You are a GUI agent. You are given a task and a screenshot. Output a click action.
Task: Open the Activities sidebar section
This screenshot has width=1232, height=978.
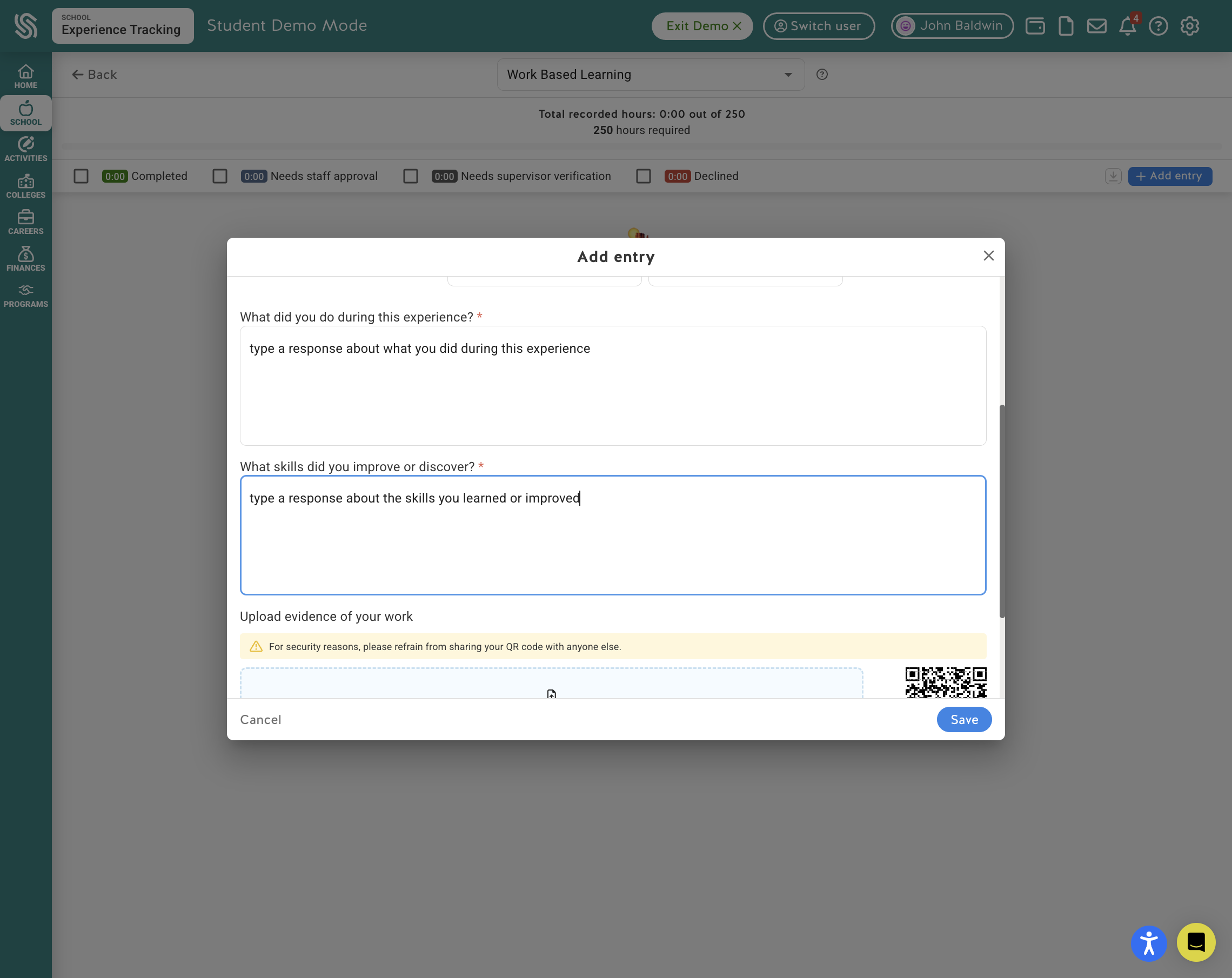(26, 149)
